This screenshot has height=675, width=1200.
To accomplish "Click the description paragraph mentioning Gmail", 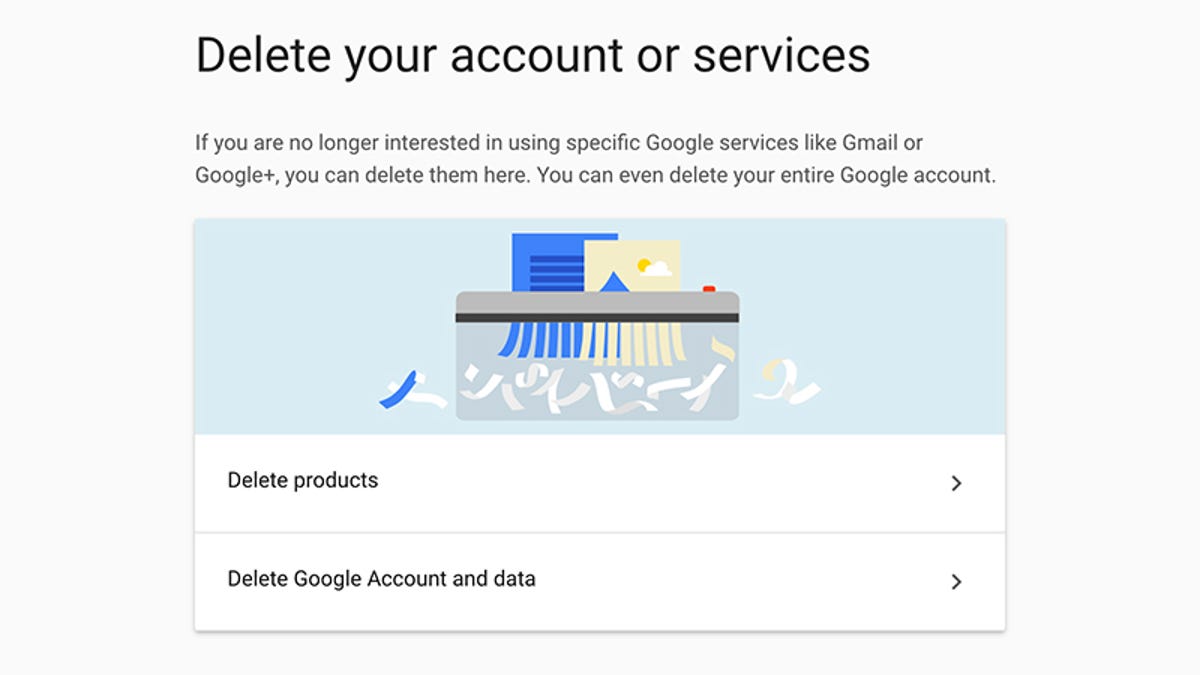I will coord(596,158).
